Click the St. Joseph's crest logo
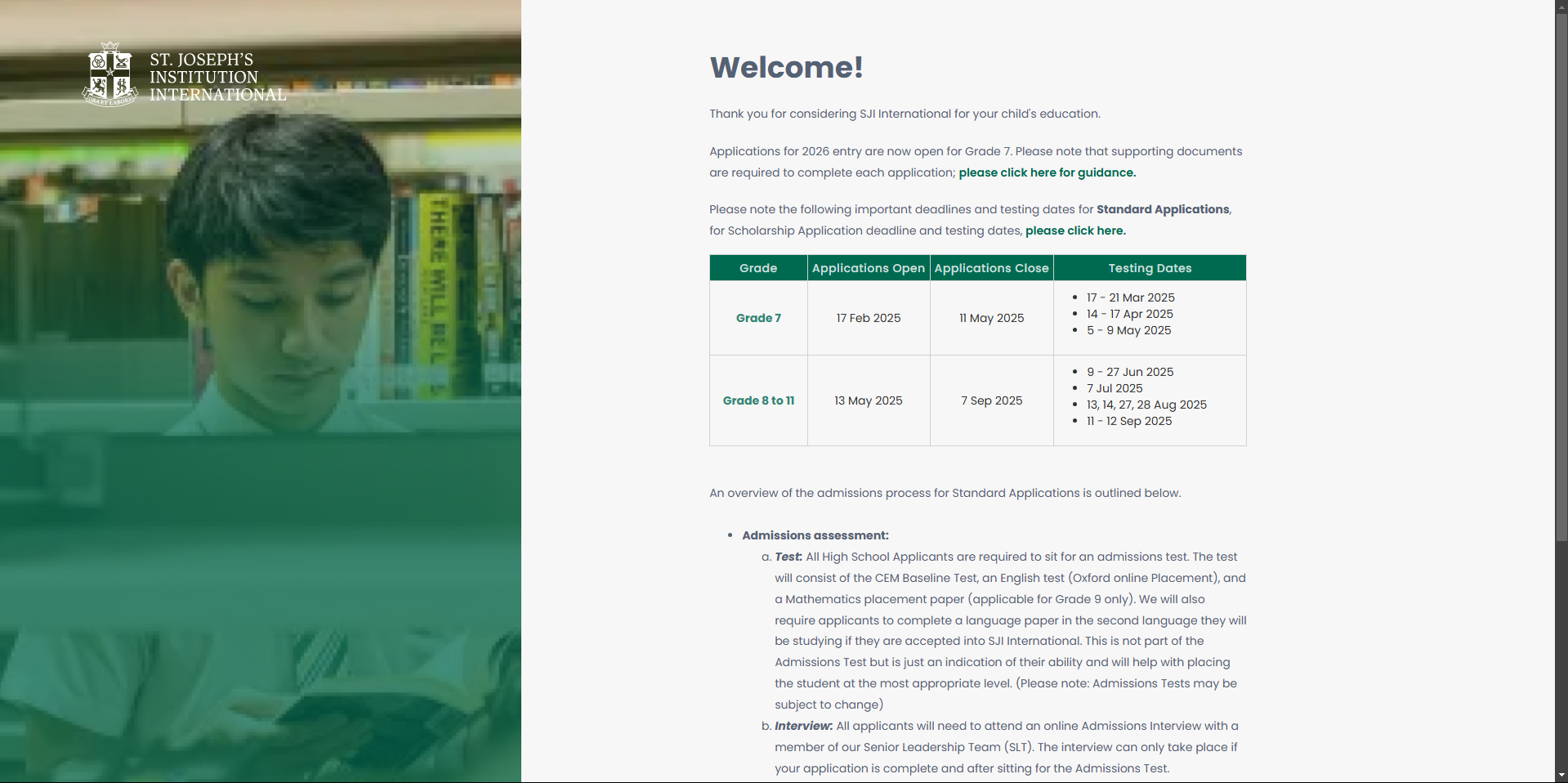1568x783 pixels. pyautogui.click(x=109, y=74)
